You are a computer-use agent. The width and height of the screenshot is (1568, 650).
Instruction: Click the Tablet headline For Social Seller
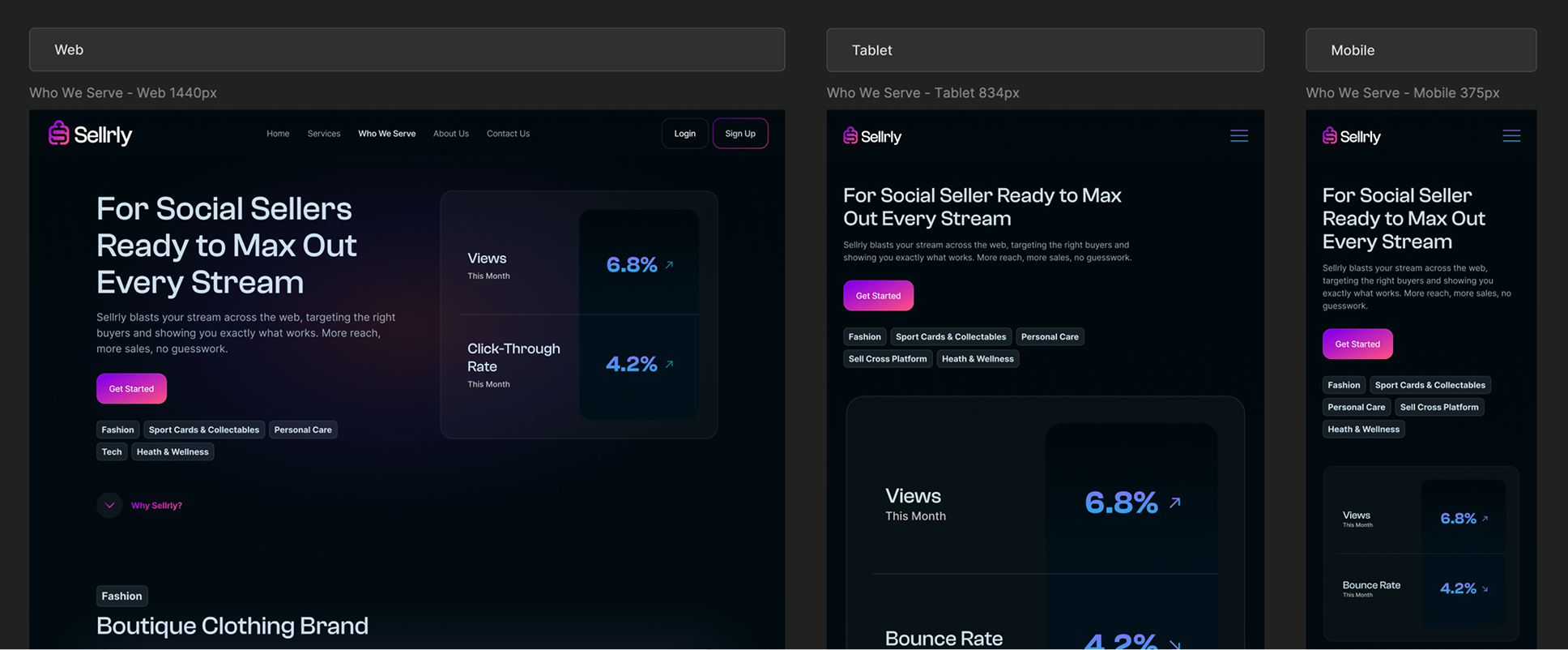click(982, 207)
